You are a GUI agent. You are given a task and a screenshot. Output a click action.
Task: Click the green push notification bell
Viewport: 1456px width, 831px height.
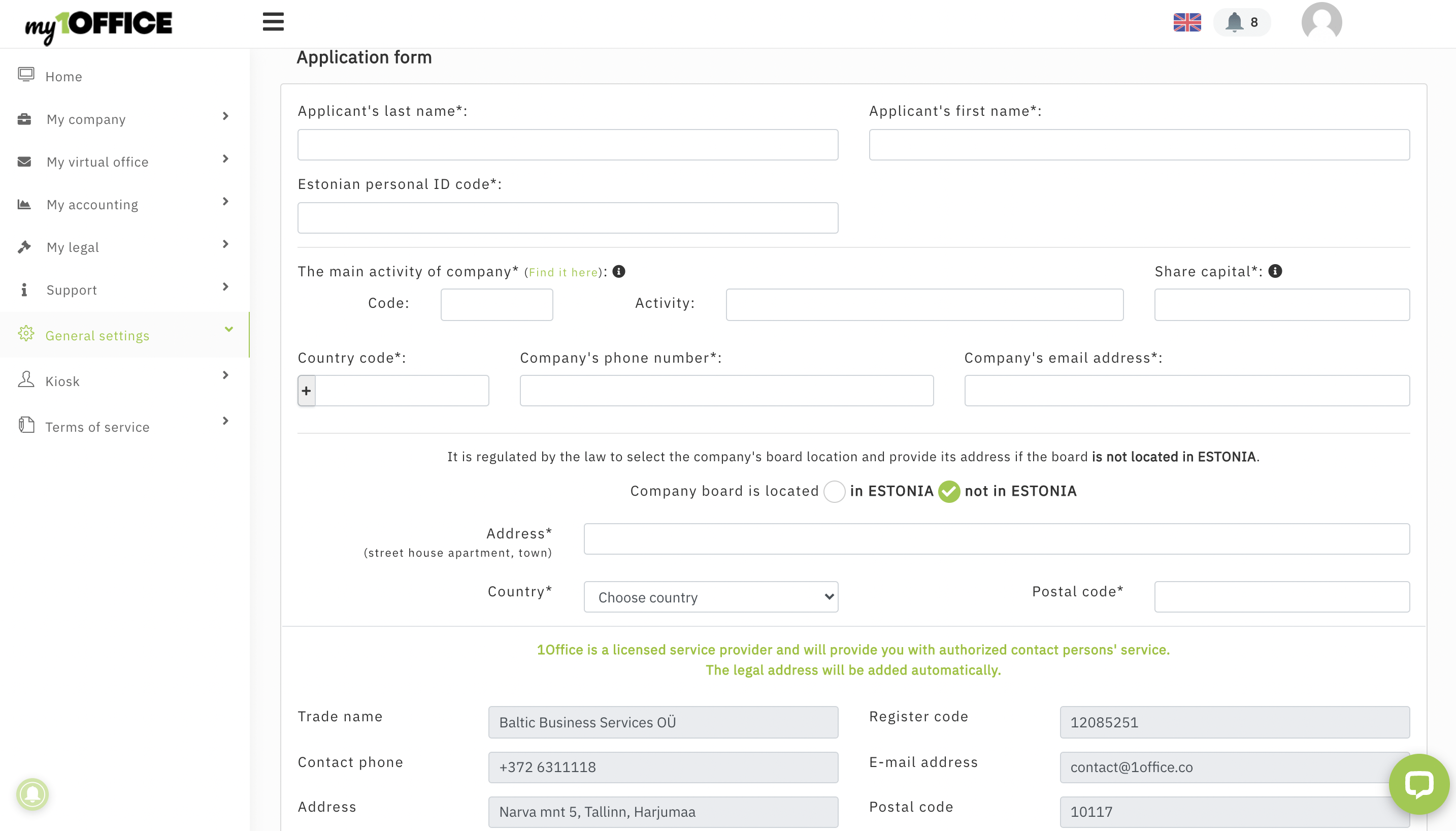pyautogui.click(x=32, y=794)
